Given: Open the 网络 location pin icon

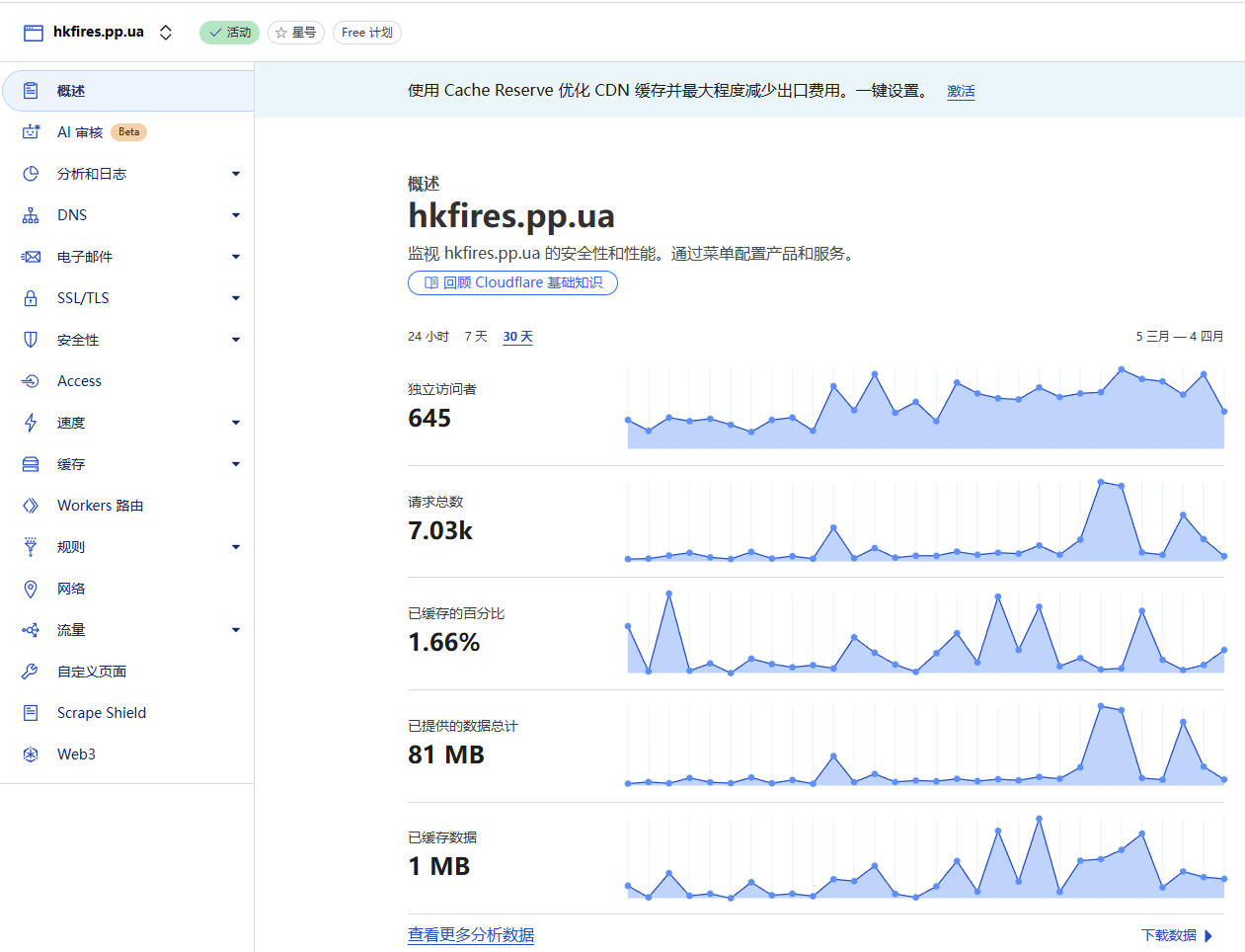Looking at the screenshot, I should 31,588.
